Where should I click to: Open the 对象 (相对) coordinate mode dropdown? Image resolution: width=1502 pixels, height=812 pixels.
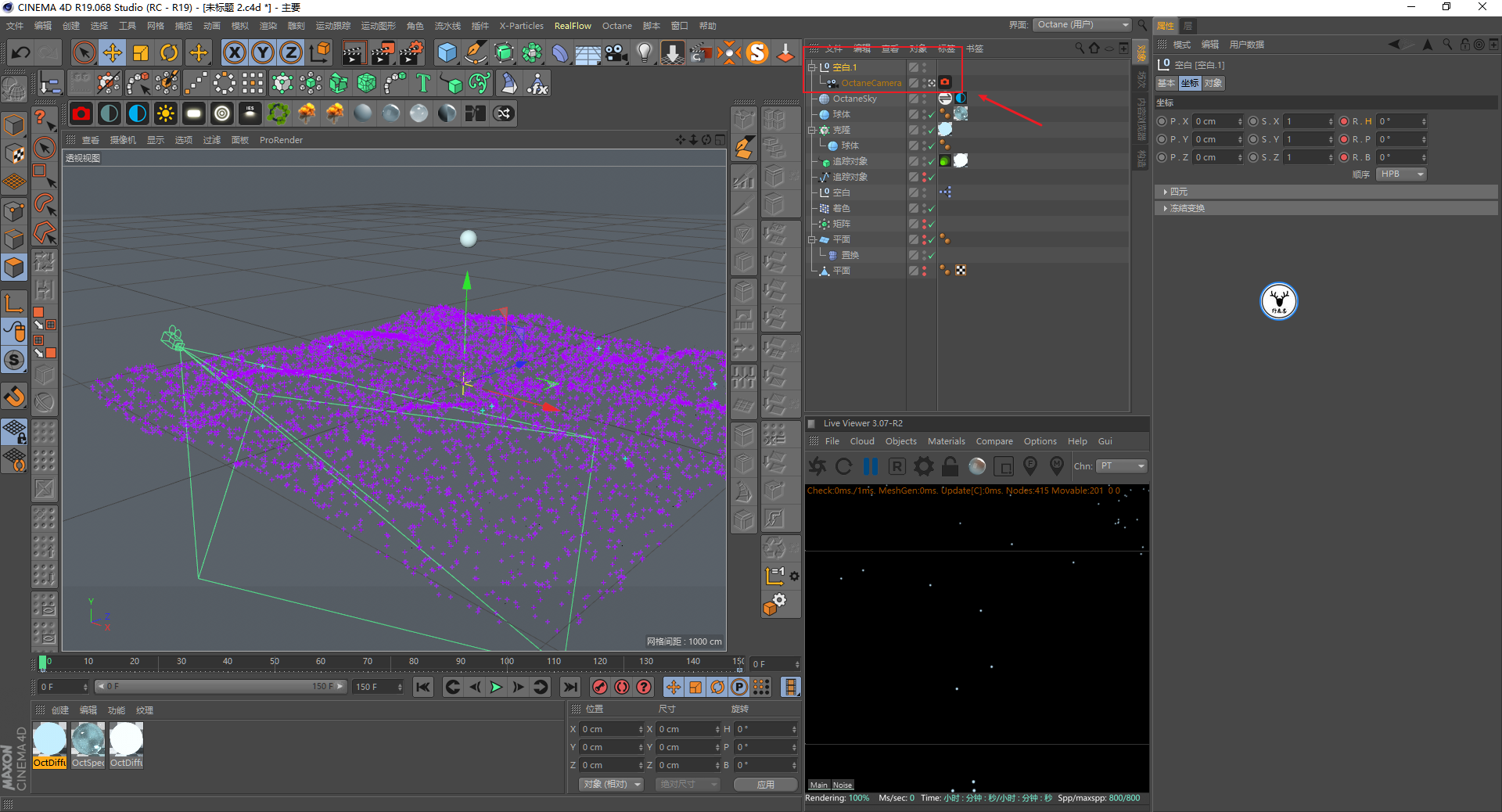[x=611, y=784]
